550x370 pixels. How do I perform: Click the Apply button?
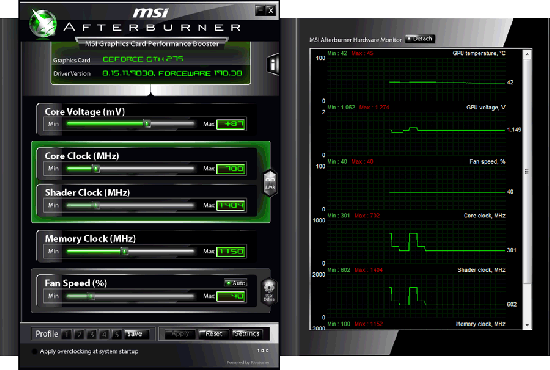180,334
